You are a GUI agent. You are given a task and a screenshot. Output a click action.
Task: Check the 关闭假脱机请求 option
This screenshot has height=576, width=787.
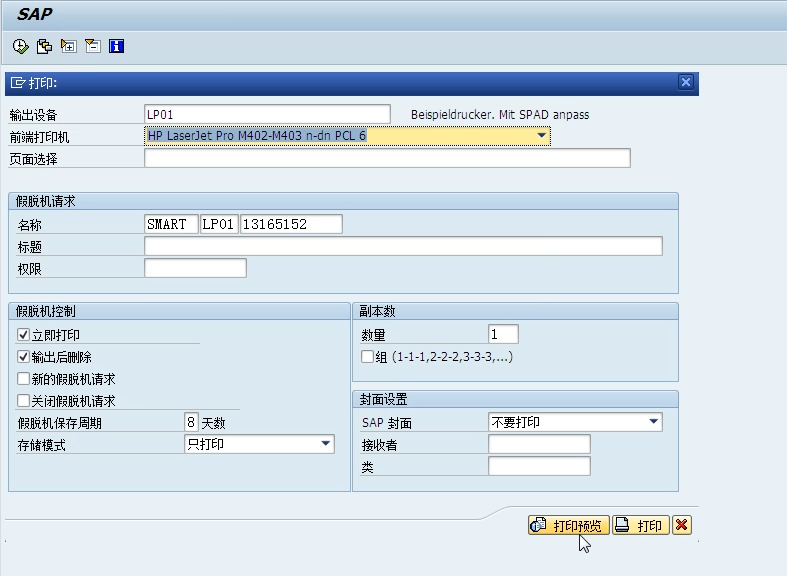pos(24,401)
